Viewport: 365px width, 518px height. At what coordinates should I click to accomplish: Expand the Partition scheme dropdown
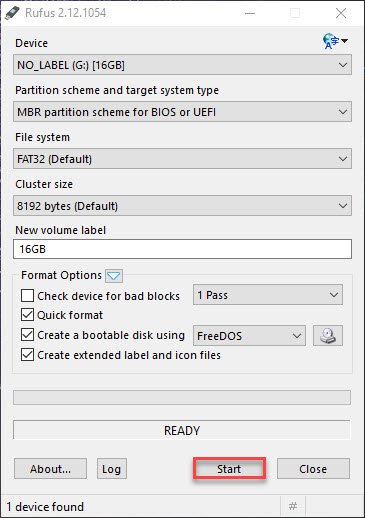[x=182, y=112]
